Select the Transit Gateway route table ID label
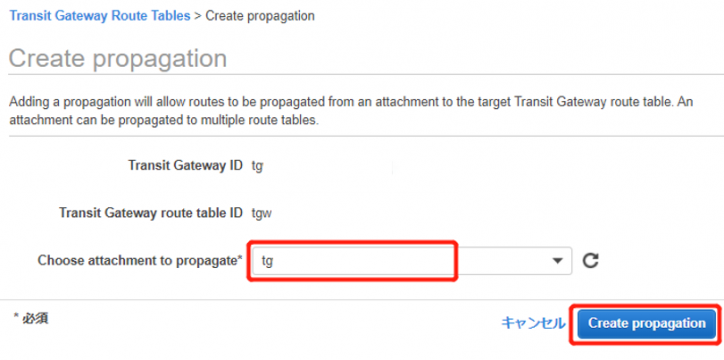724x360 pixels. point(151,213)
